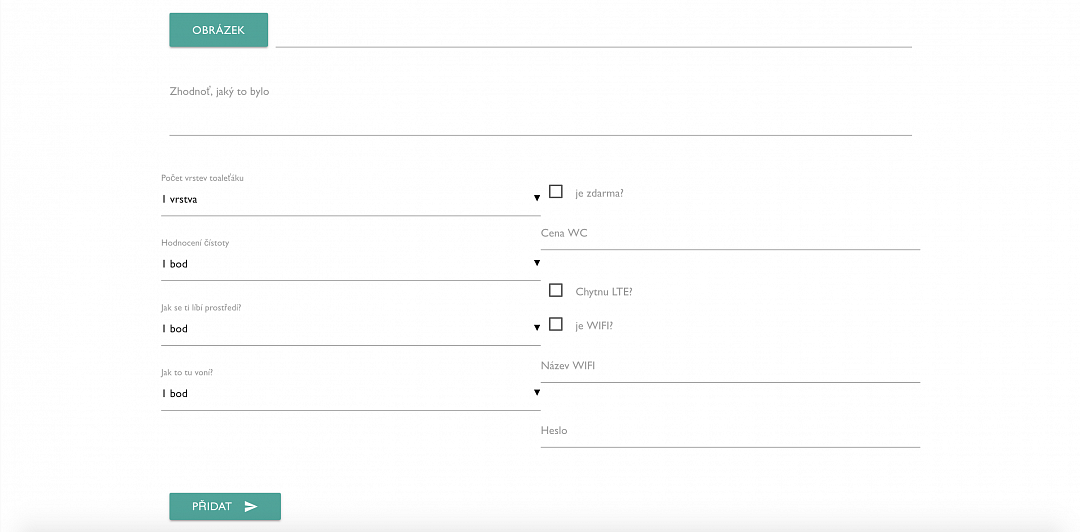Focus the Cena WC input field
The width and height of the screenshot is (1080, 532).
730,234
